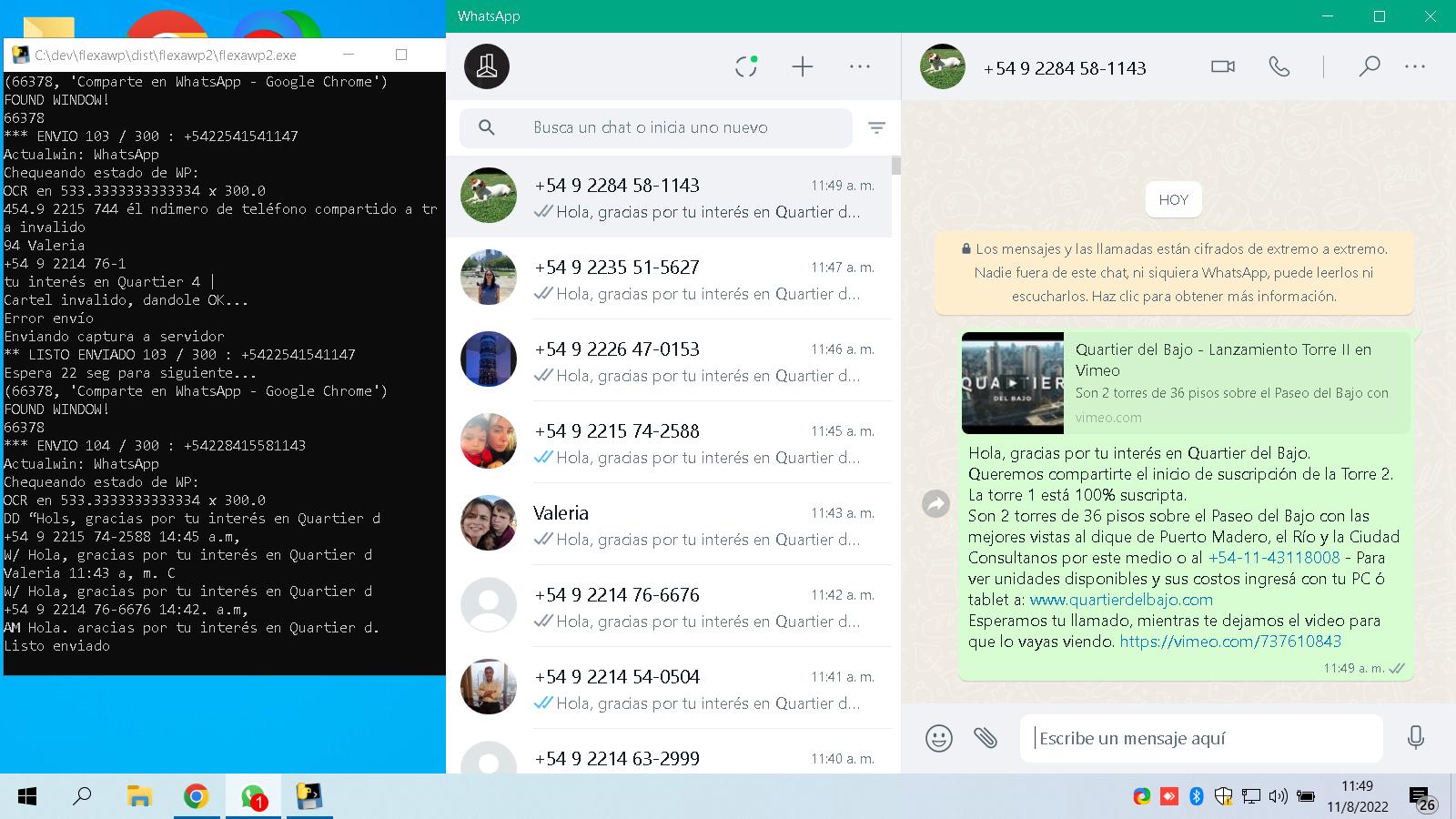The width and height of the screenshot is (1456, 819).
Task: Open the Valeria chat
Action: (x=669, y=524)
